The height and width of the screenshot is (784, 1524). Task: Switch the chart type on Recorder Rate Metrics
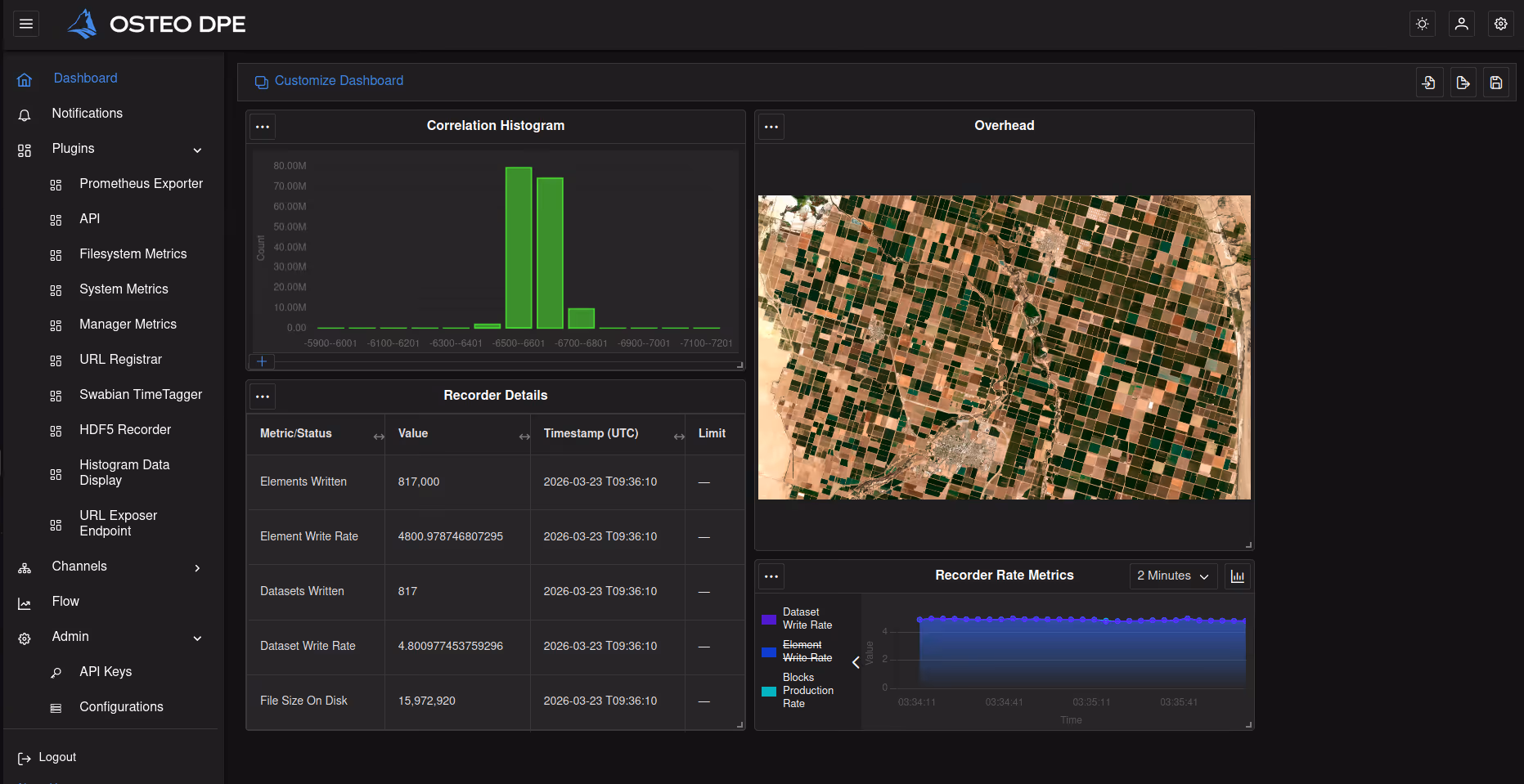[1238, 576]
